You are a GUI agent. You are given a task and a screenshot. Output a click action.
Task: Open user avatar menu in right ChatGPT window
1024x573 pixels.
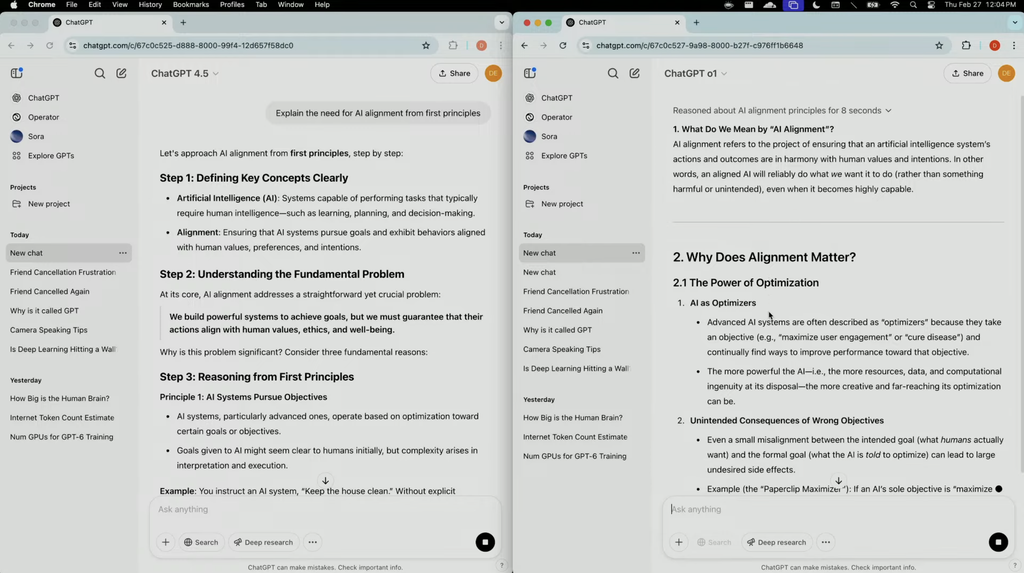tap(1006, 73)
